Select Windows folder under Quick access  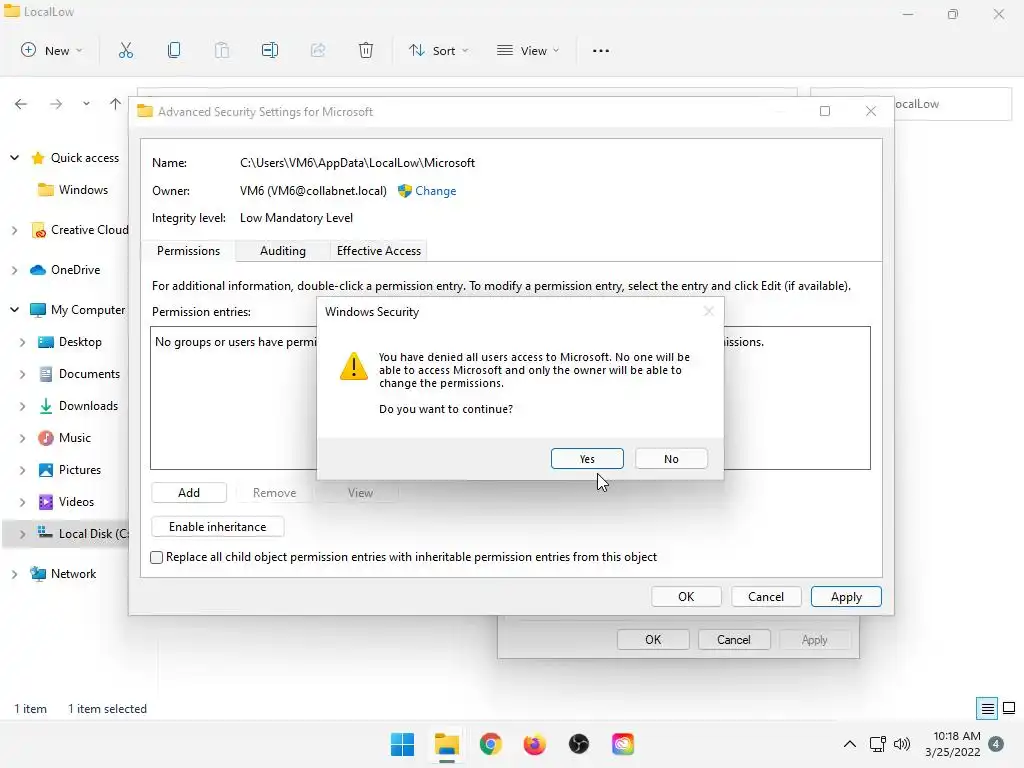pyautogui.click(x=73, y=190)
